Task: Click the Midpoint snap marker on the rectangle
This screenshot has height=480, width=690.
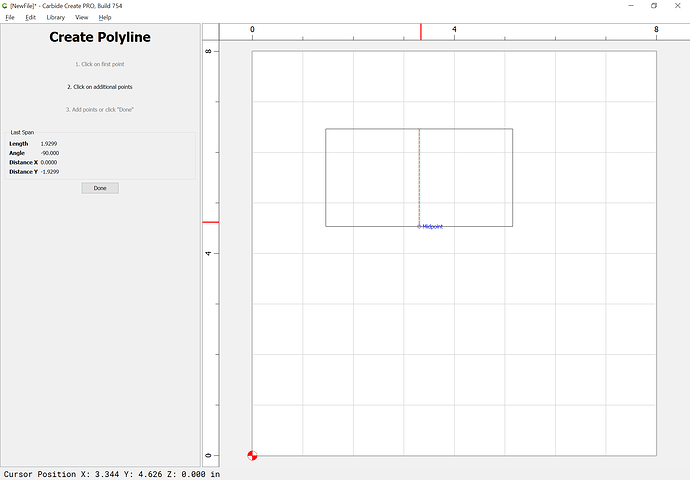Action: [x=420, y=227]
